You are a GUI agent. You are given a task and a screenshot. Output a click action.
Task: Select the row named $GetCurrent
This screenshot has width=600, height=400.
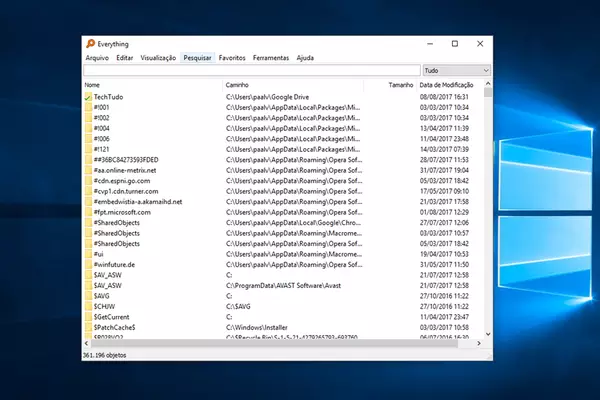[284, 317]
